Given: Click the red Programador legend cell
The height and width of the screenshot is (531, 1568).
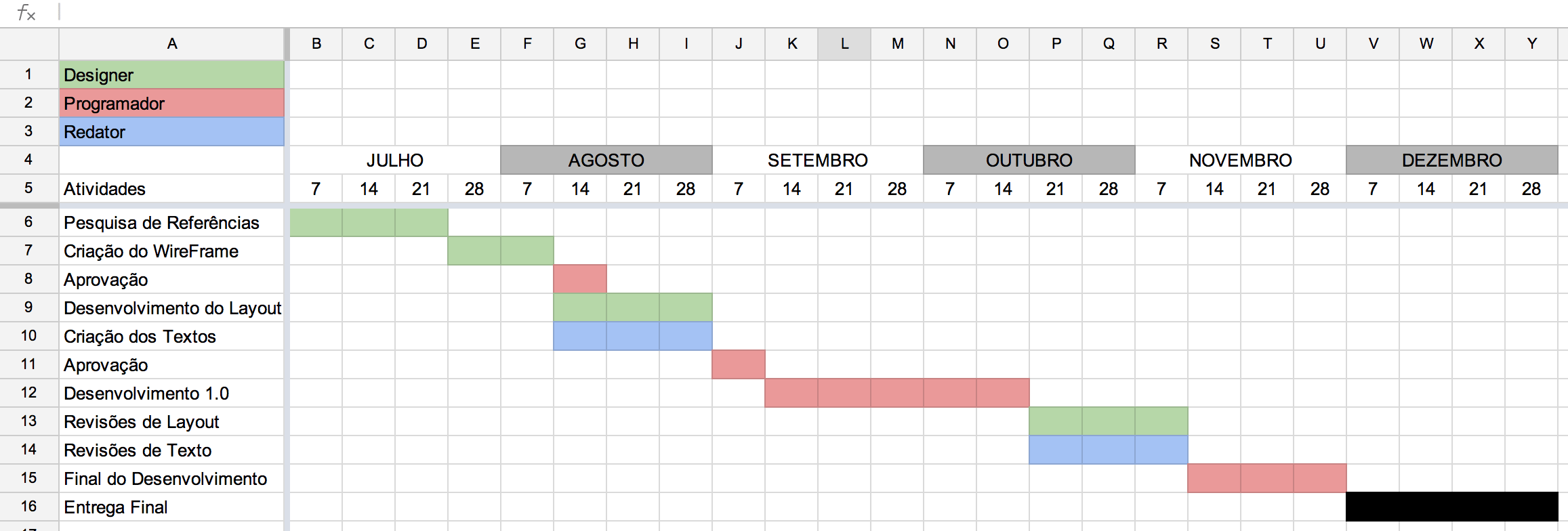Looking at the screenshot, I should 171,104.
